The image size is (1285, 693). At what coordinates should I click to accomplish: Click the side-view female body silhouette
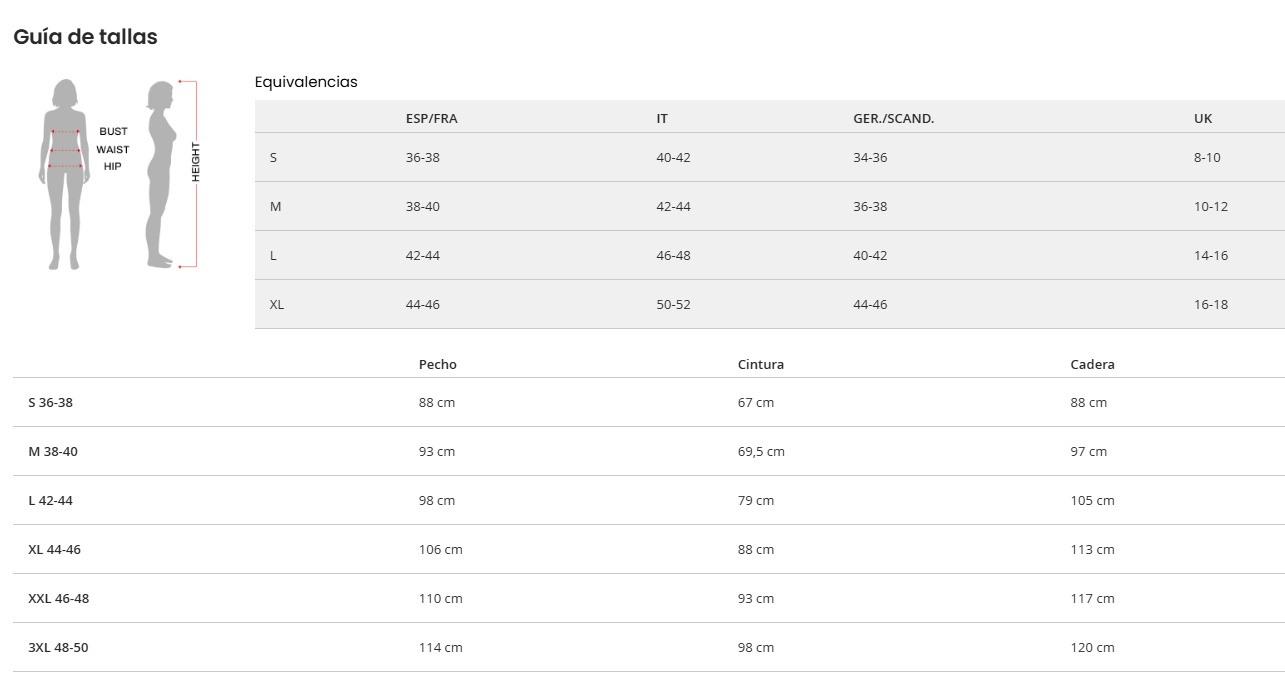click(160, 175)
